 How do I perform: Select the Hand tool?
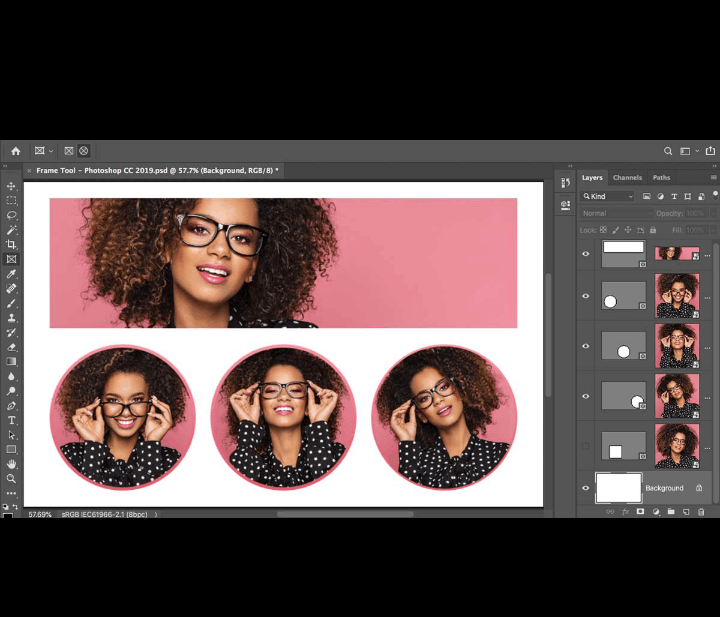coord(11,464)
